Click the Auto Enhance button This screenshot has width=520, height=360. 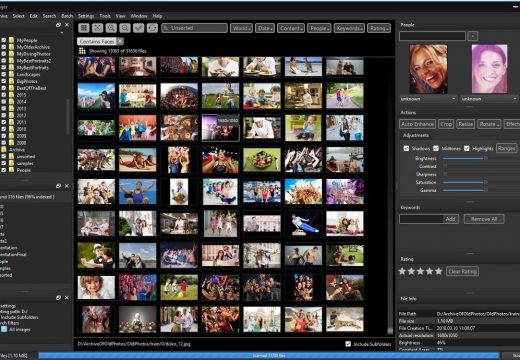coord(417,124)
